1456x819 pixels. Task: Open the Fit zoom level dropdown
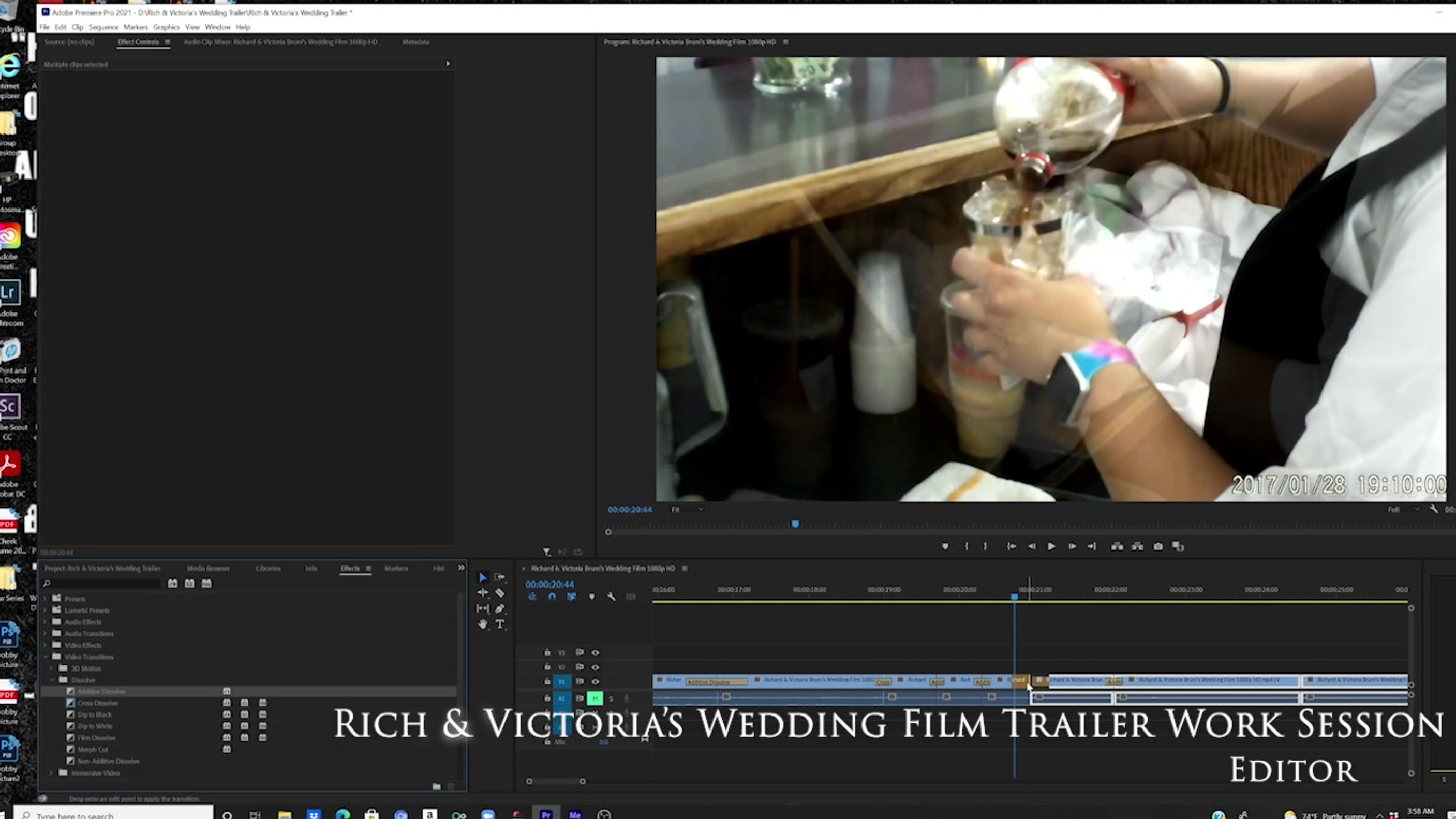[x=686, y=509]
